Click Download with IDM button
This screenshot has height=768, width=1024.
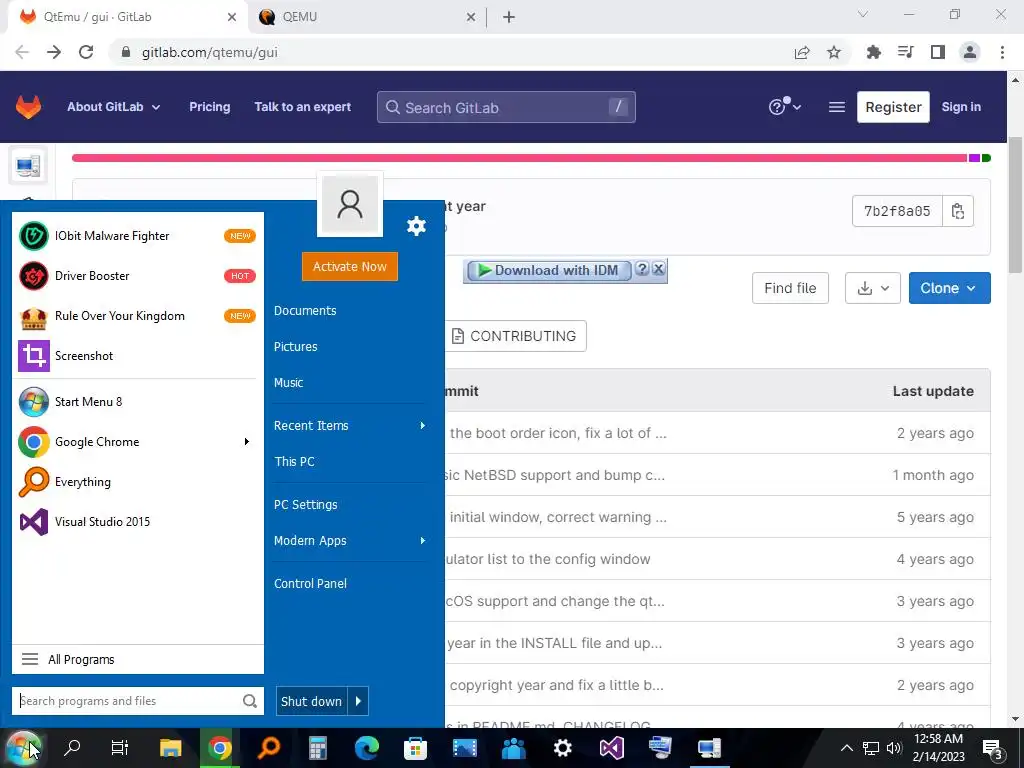point(548,270)
